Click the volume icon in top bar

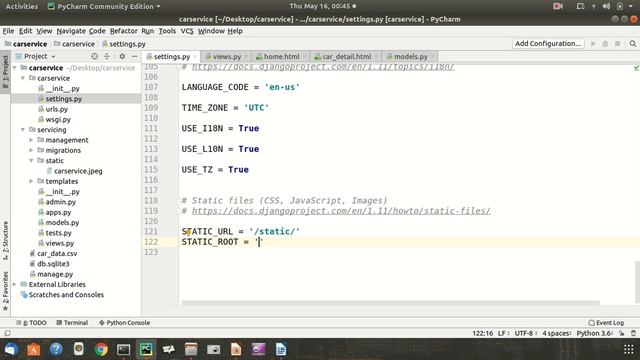[x=606, y=6]
